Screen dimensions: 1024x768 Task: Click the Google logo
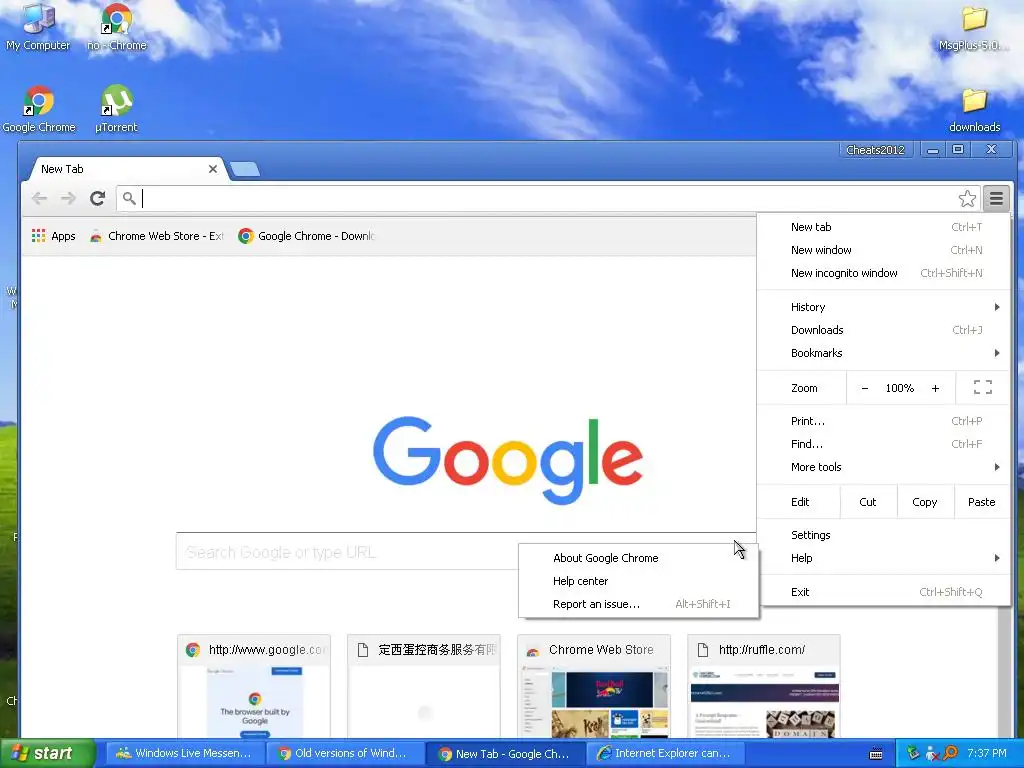click(508, 460)
